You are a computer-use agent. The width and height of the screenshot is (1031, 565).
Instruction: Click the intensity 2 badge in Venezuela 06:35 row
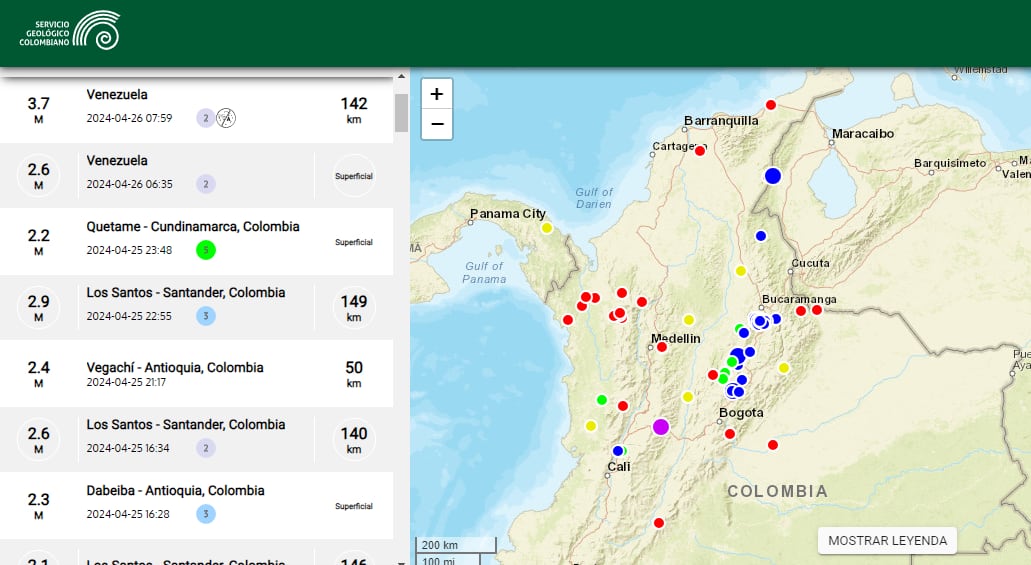click(206, 184)
